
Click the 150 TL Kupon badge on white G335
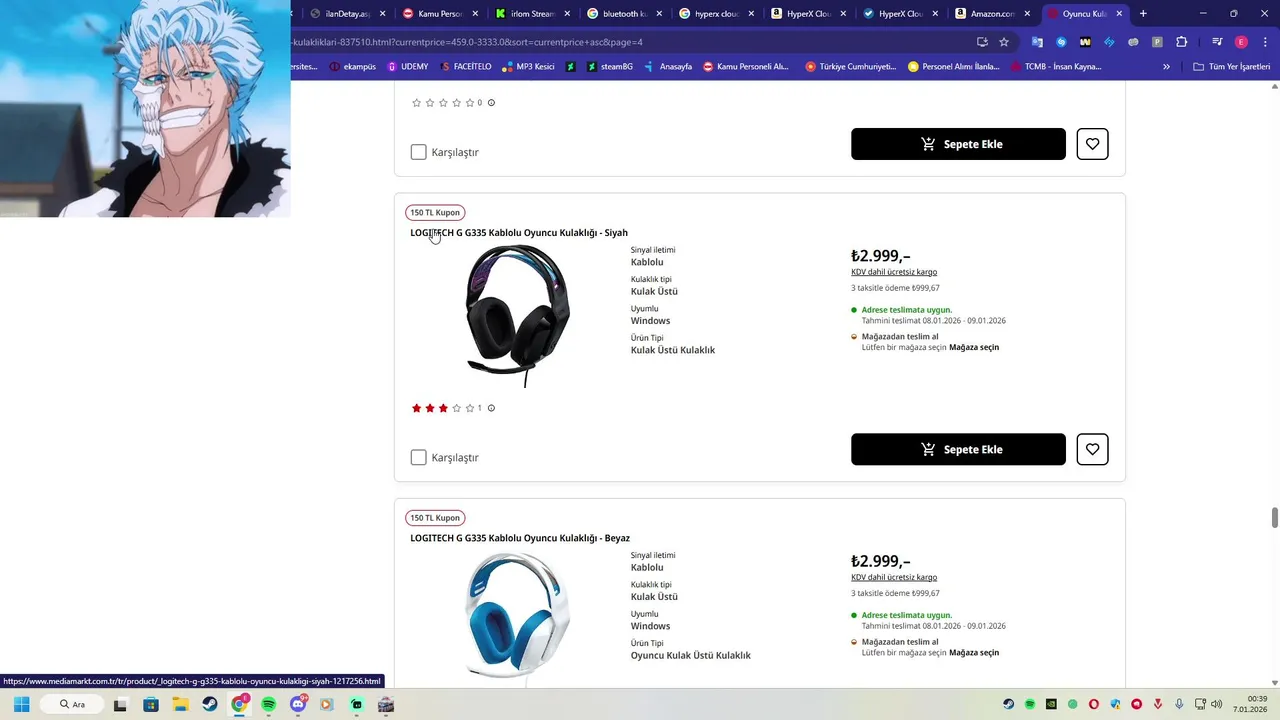coord(435,518)
